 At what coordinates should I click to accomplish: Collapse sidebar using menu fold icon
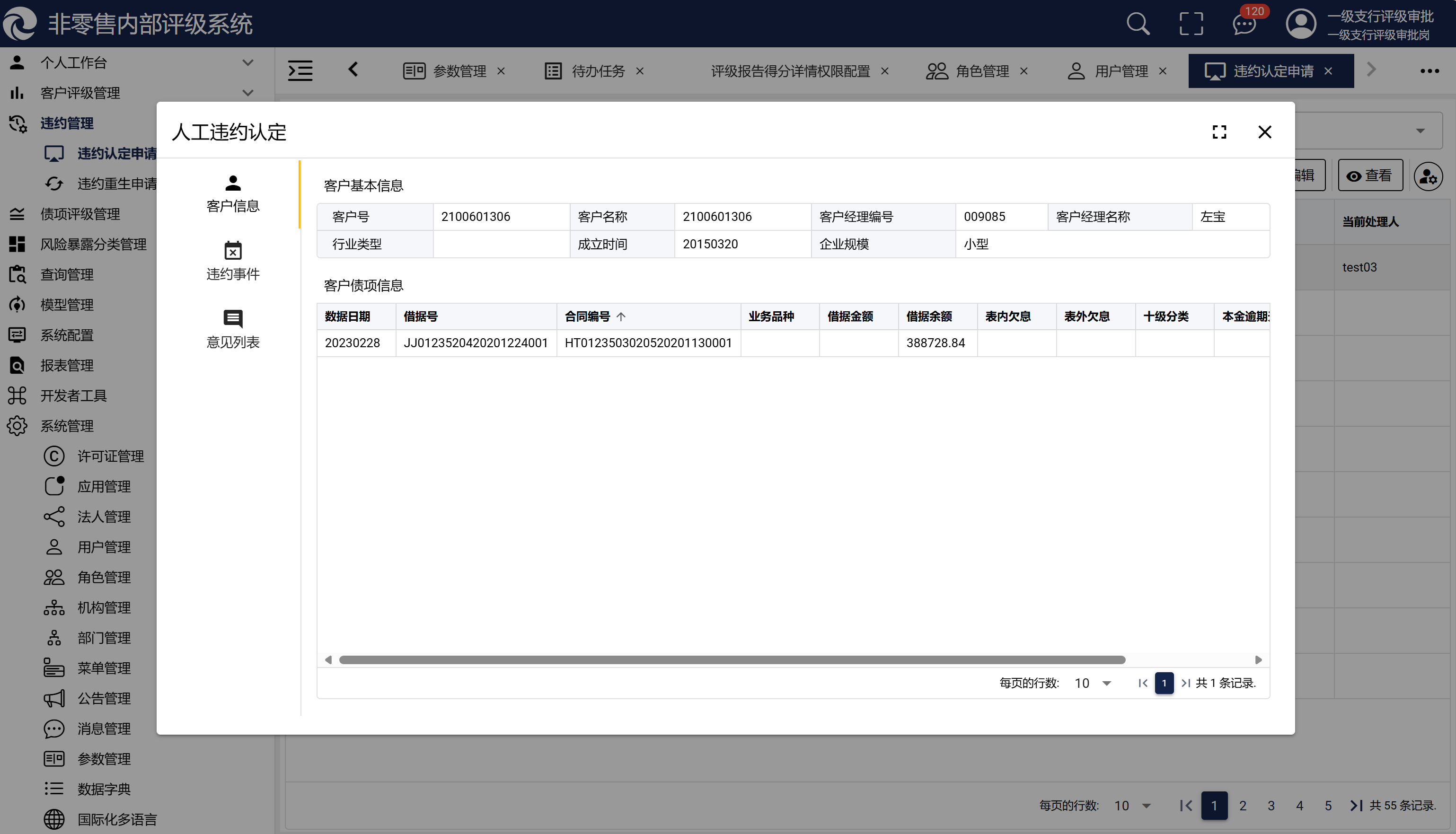(x=300, y=70)
